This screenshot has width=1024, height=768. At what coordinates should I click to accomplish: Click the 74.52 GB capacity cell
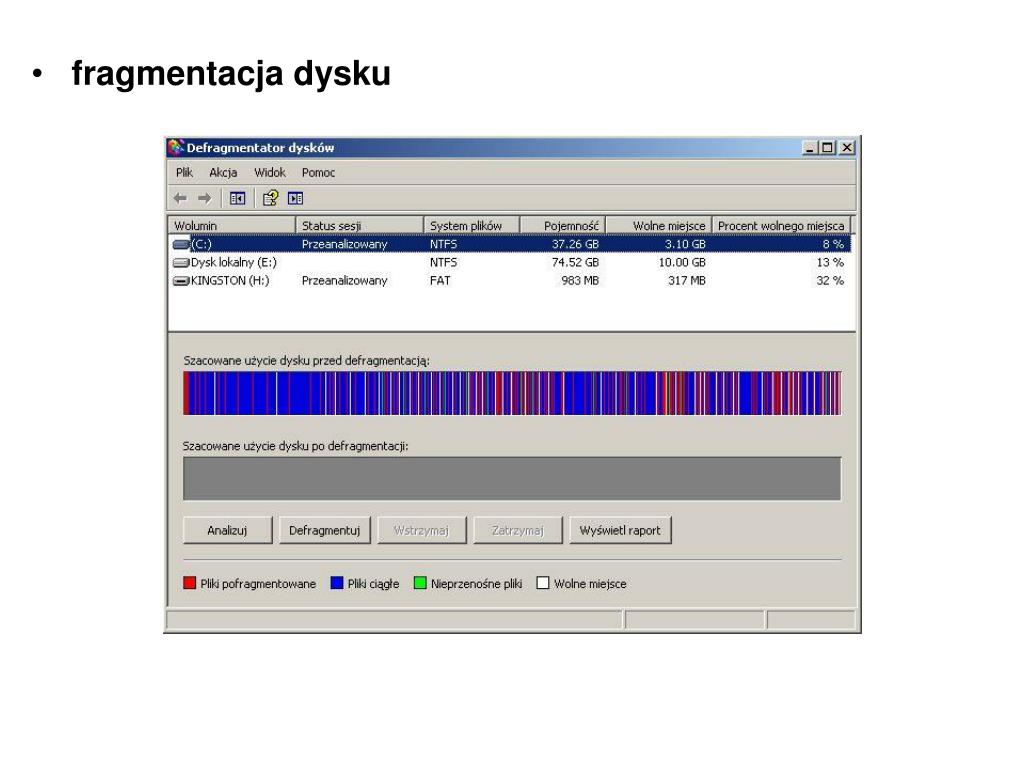[575, 263]
